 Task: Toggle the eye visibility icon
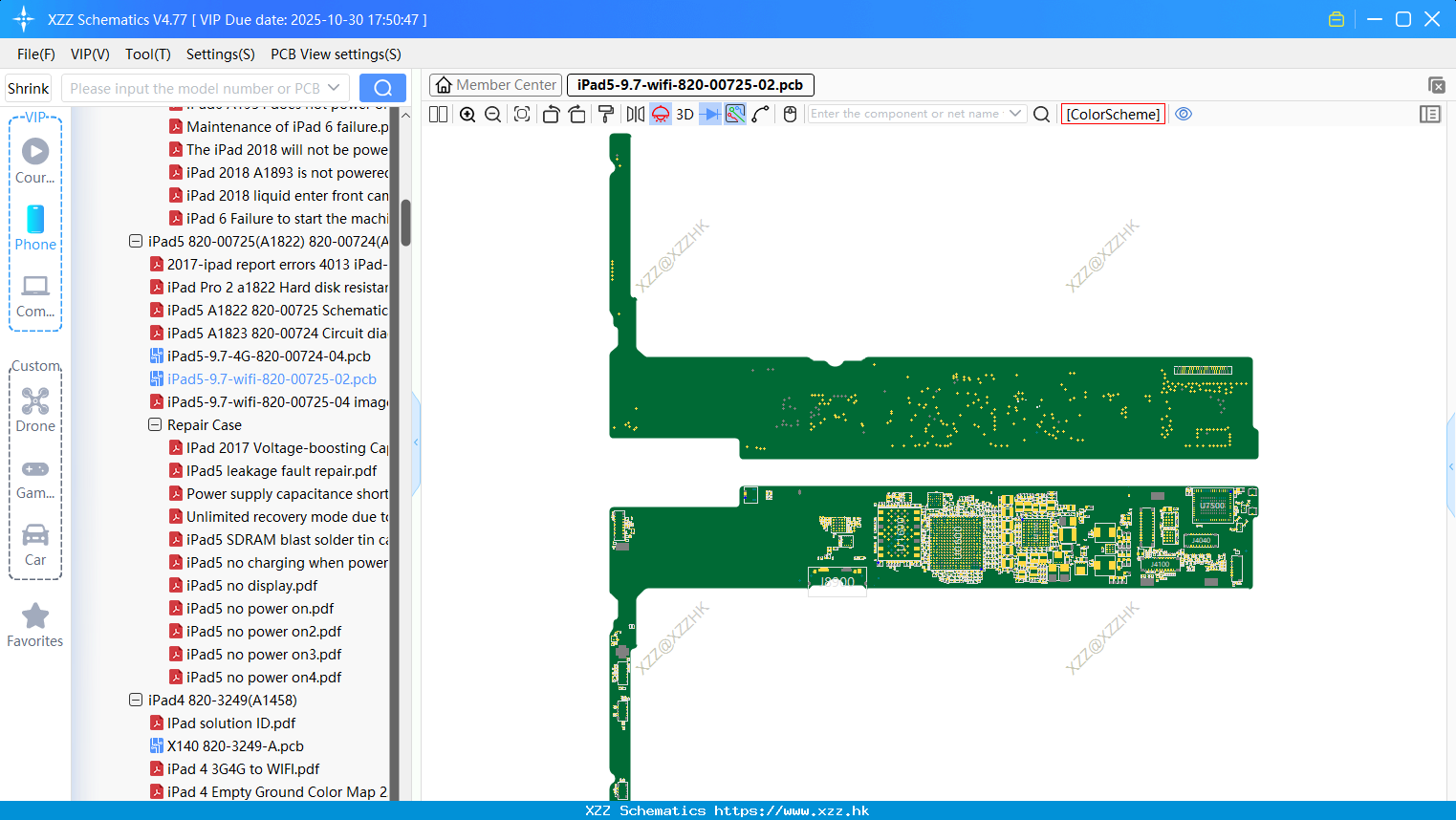1184,114
